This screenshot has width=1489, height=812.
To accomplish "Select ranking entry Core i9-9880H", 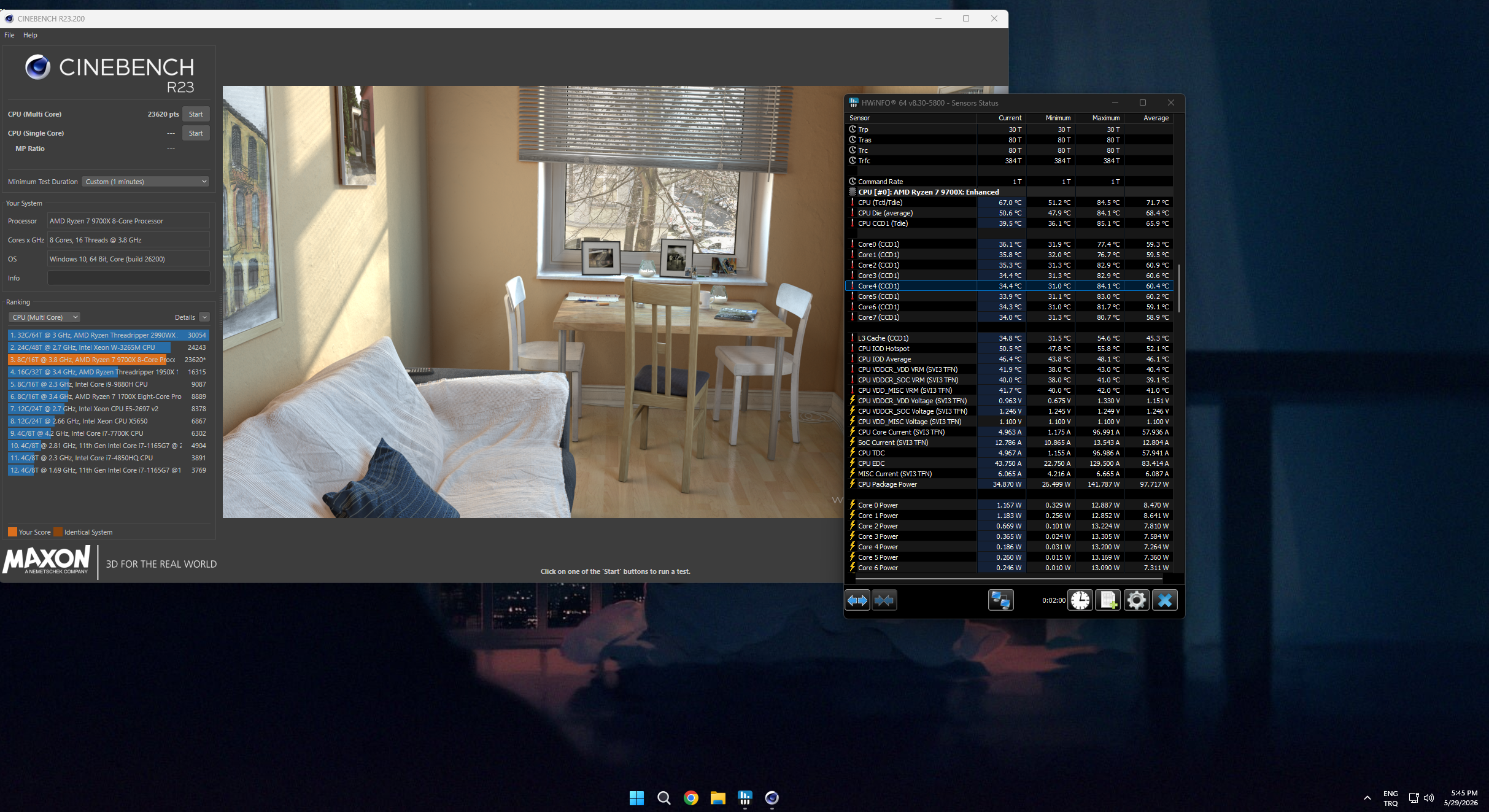I will 109,384.
